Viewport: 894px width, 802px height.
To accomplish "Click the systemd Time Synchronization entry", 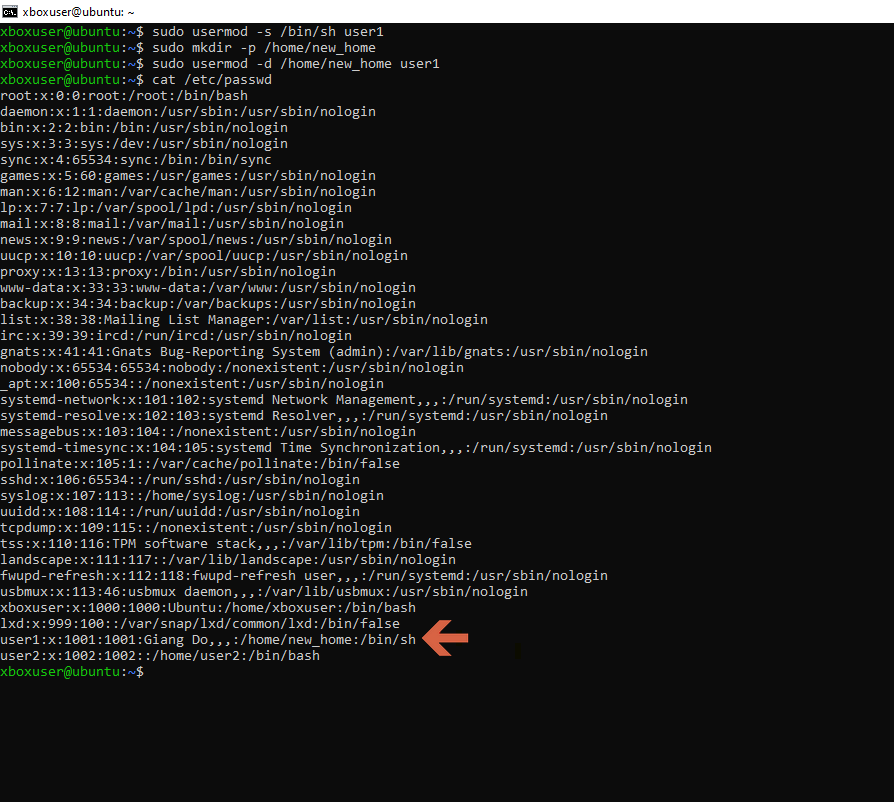I will 356,448.
